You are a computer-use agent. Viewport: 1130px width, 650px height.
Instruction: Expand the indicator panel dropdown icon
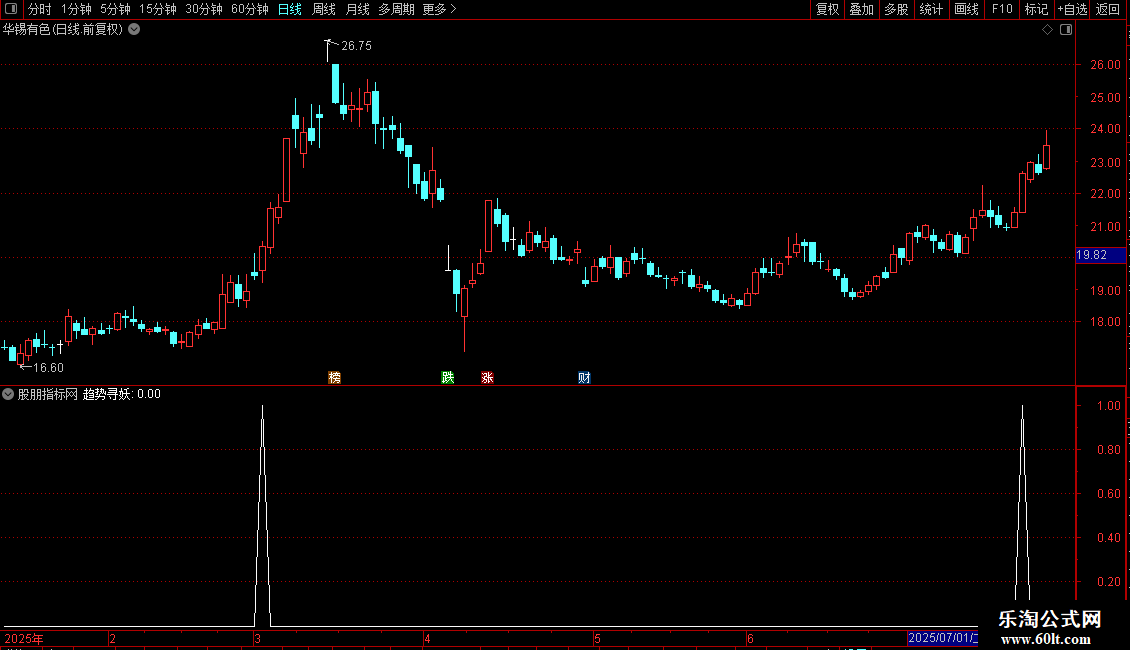tap(8, 394)
